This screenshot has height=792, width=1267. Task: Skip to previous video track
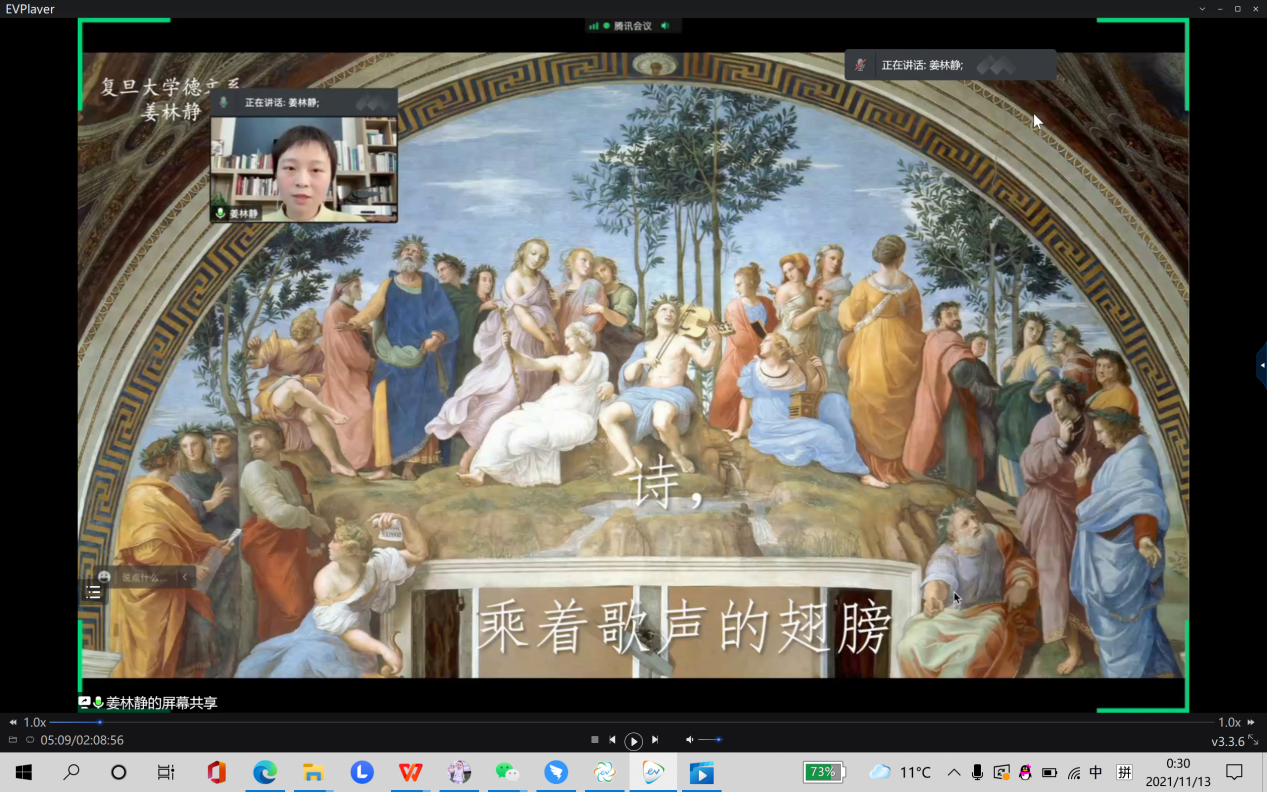pyautogui.click(x=612, y=740)
